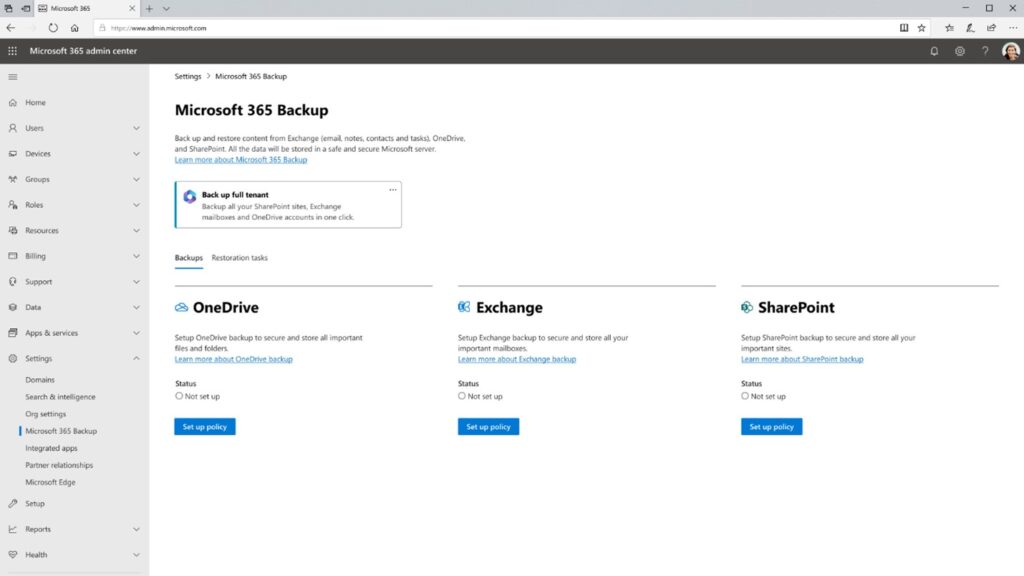This screenshot has height=576, width=1024.
Task: Select the Backups tab
Action: click(x=188, y=257)
